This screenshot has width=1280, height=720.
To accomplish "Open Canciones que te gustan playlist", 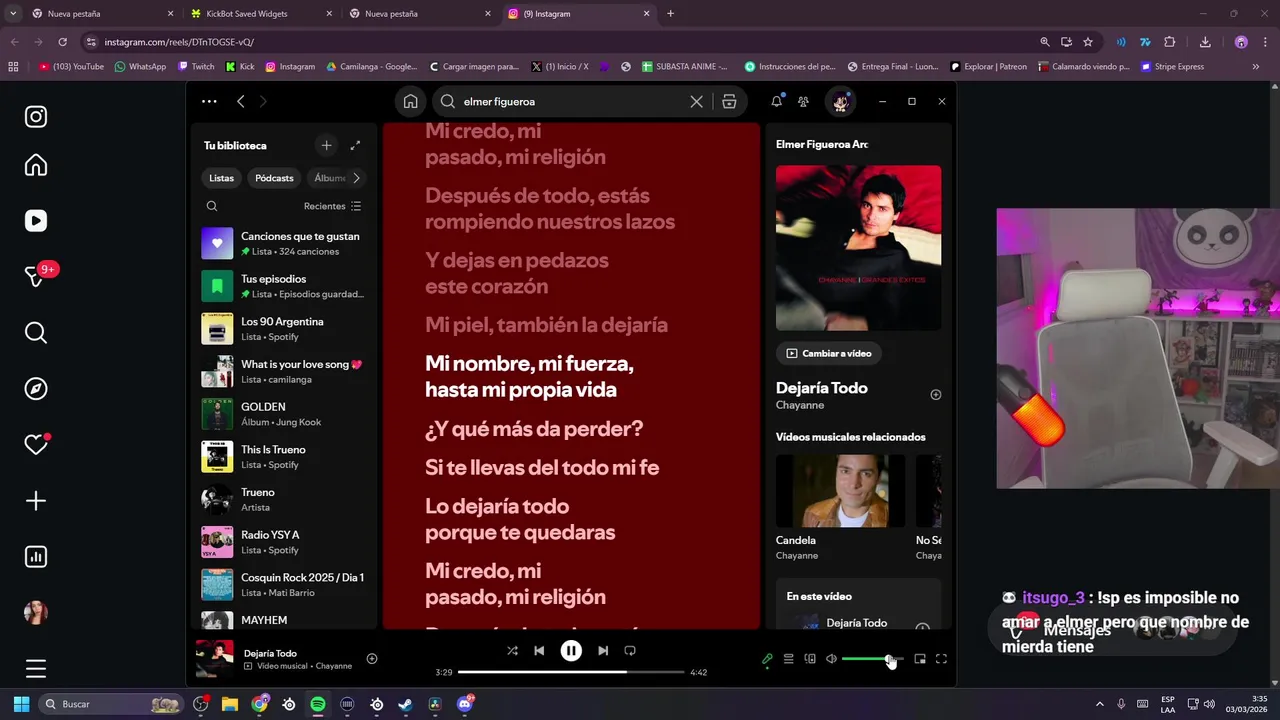I will pyautogui.click(x=284, y=243).
